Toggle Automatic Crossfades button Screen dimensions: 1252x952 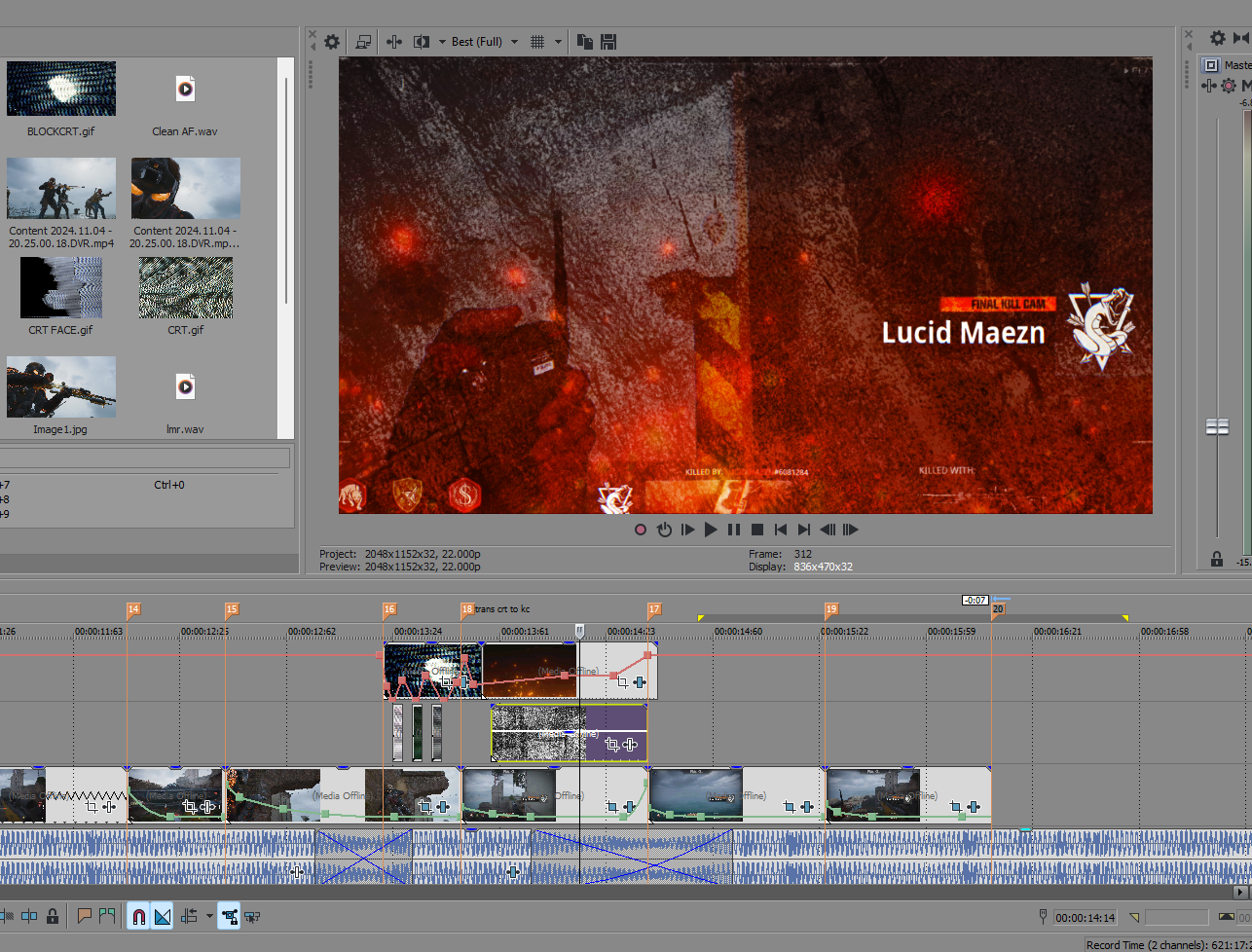pos(162,916)
